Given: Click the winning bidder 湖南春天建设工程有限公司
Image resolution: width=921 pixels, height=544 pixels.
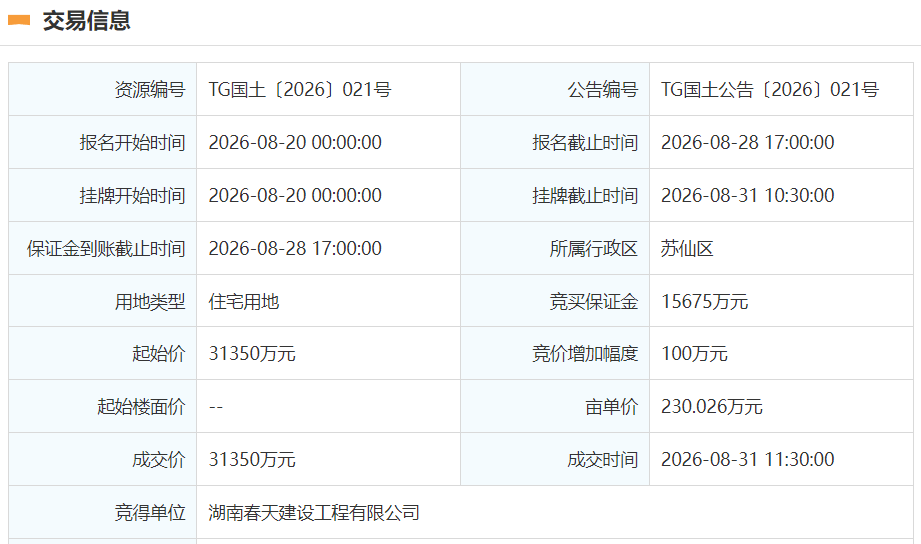Looking at the screenshot, I should pyautogui.click(x=314, y=513).
